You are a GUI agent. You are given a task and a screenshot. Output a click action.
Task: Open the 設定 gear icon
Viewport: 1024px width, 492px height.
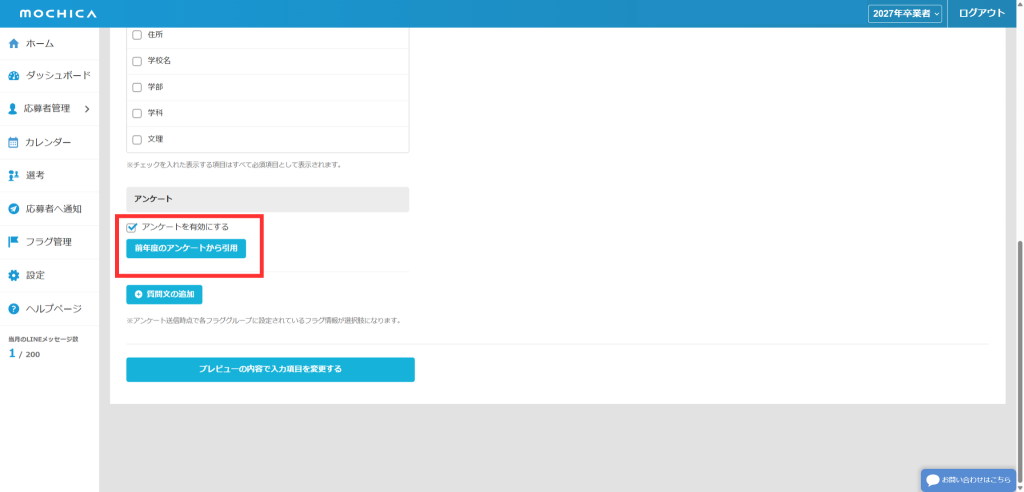click(14, 275)
